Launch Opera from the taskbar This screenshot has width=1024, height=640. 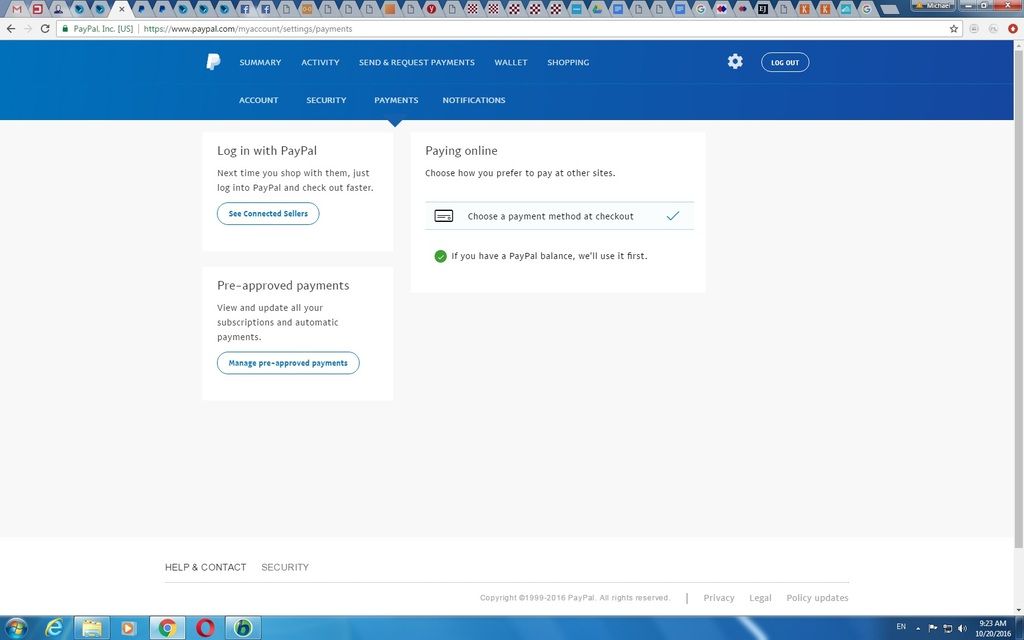click(205, 628)
